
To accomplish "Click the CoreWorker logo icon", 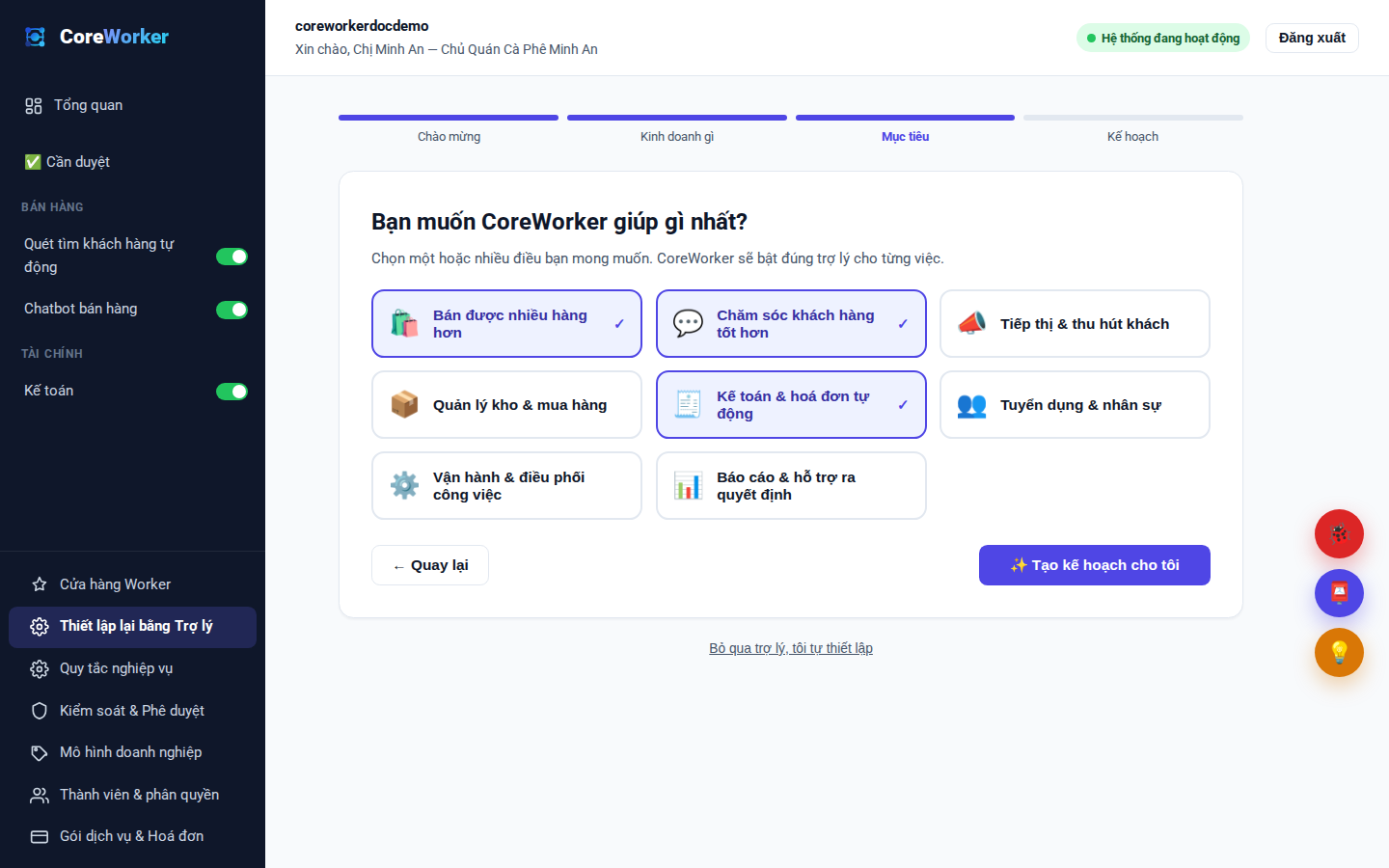I will [x=36, y=37].
